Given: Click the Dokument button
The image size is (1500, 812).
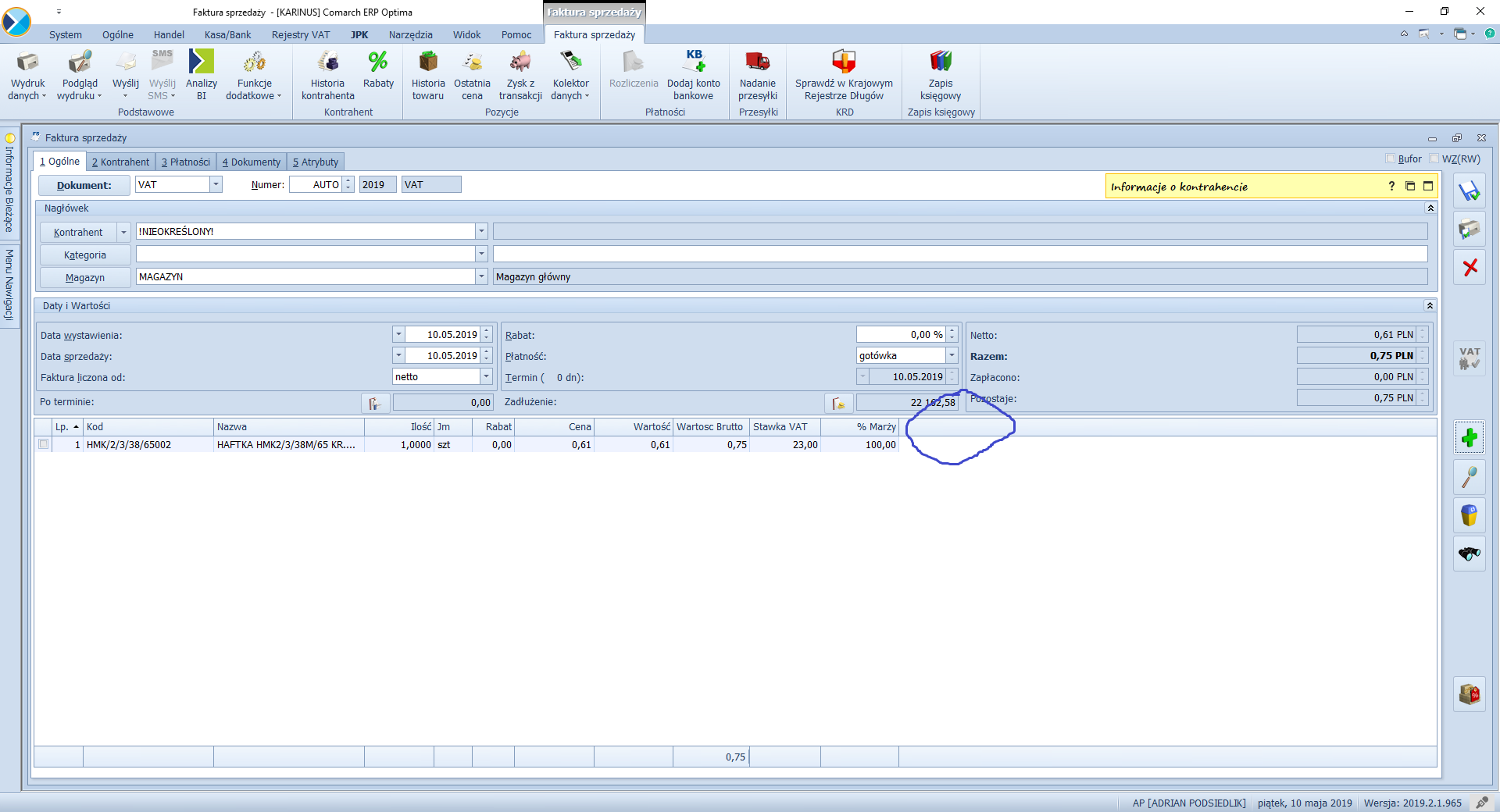Looking at the screenshot, I should 84,185.
